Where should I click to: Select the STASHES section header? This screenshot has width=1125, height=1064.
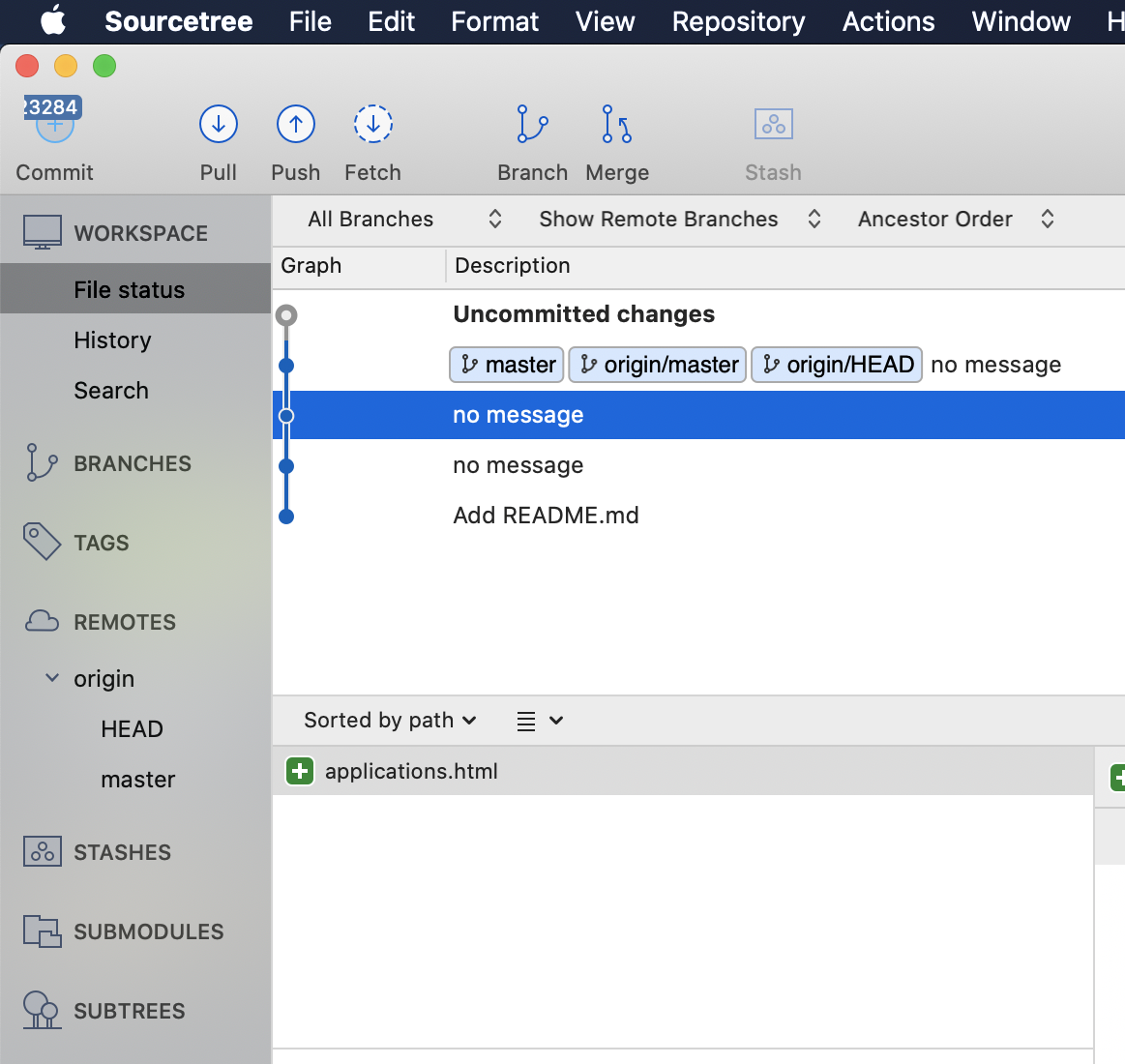click(122, 852)
